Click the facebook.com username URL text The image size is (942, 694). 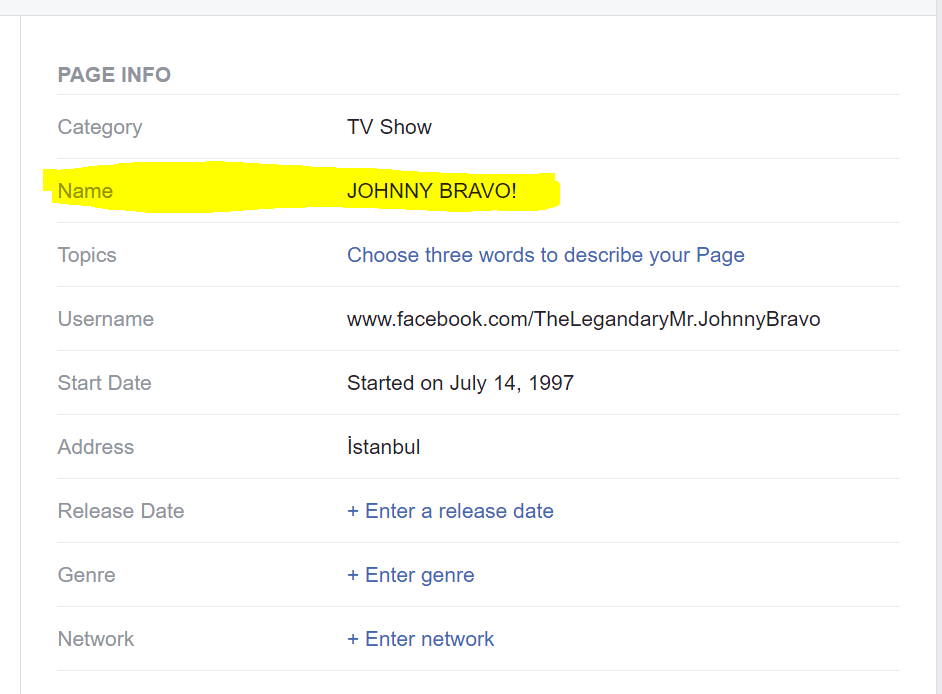[583, 319]
